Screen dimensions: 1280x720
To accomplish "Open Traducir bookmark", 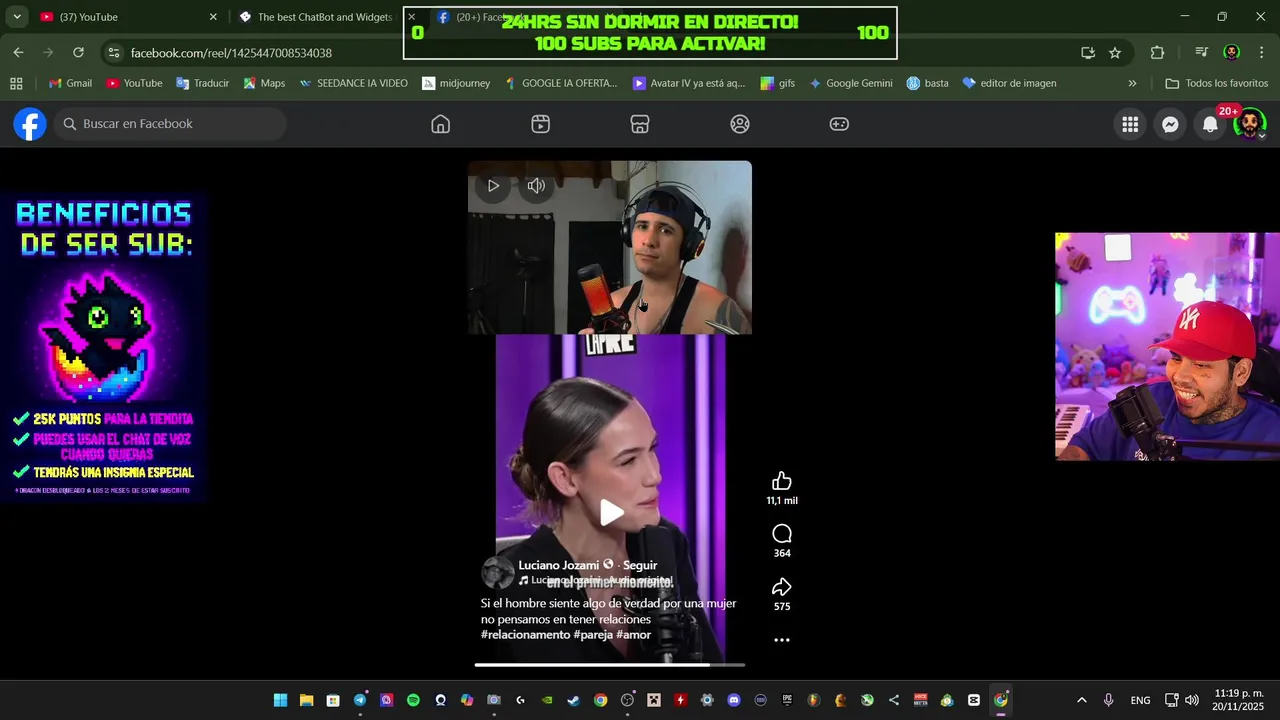I will (202, 83).
